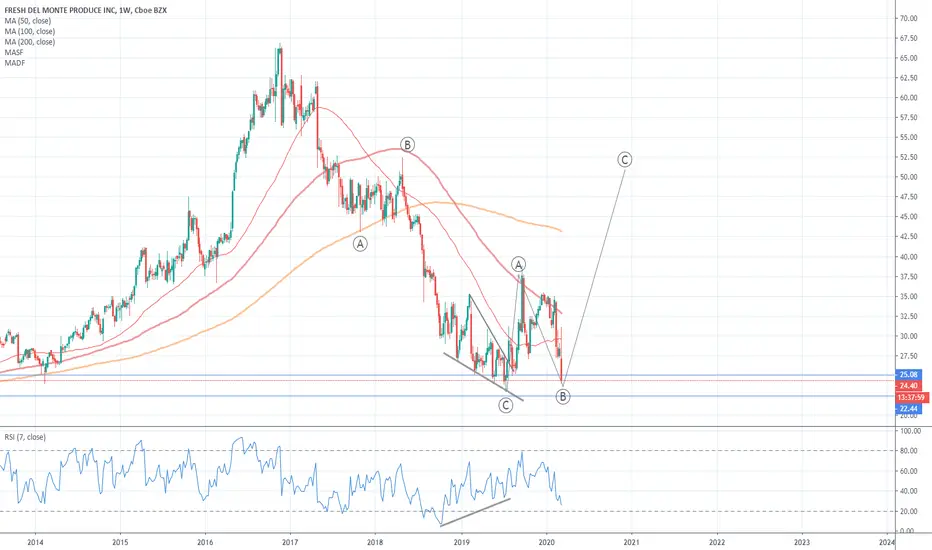Click the 35.00 price axis label

[908, 297]
